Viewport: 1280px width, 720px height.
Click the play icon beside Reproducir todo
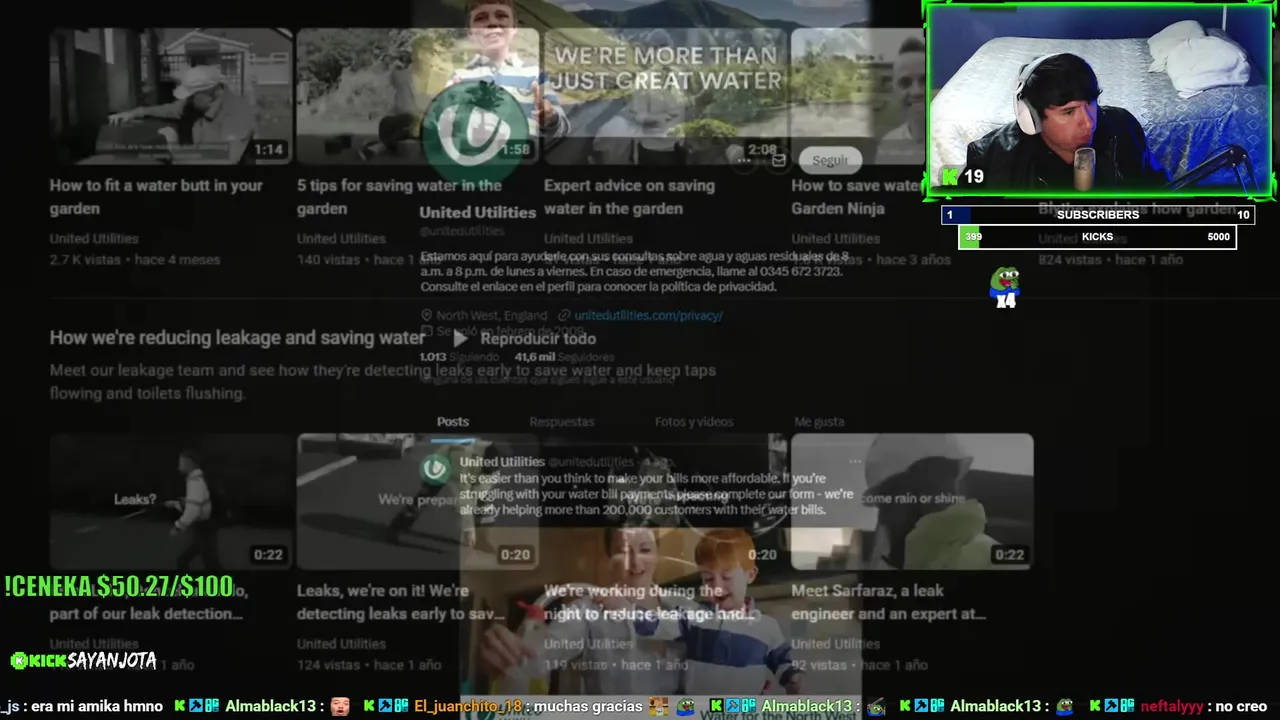pos(460,339)
